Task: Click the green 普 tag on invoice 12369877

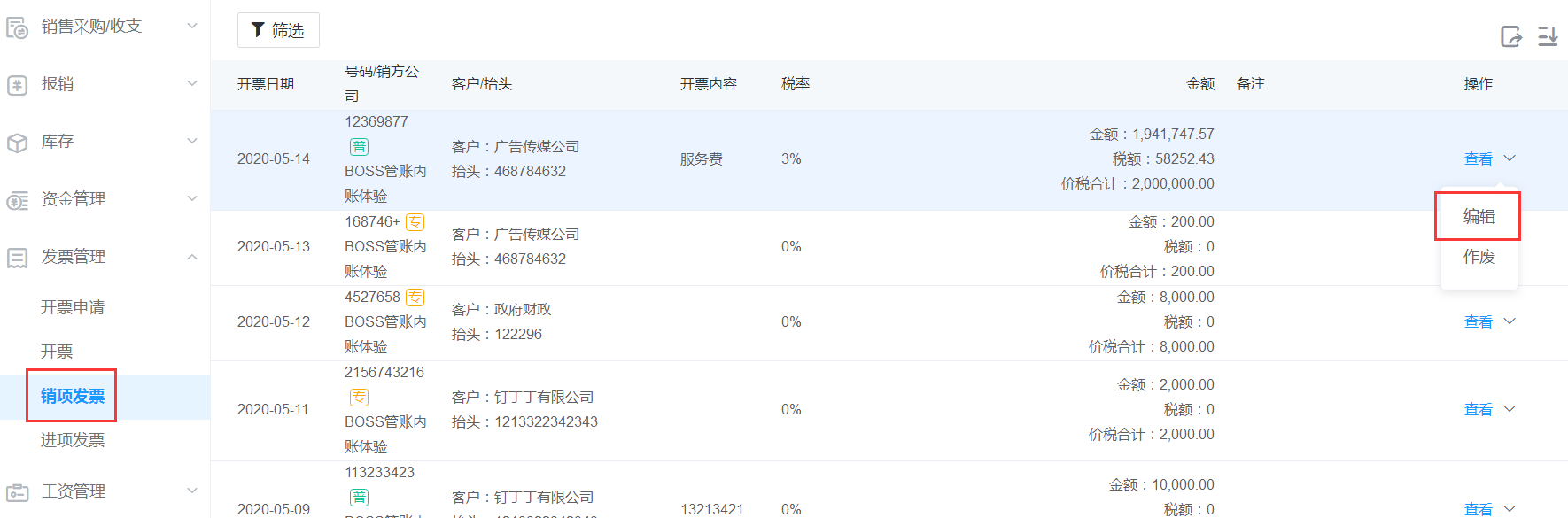Action: (359, 147)
